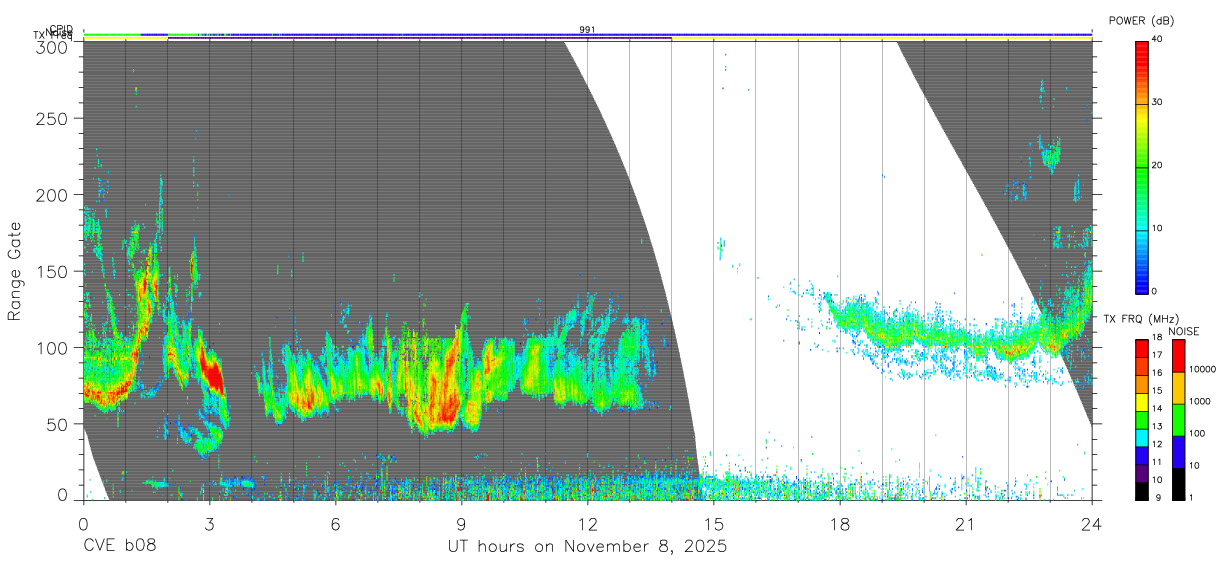Click the 24 tick on the UT hours axis

point(1091,523)
